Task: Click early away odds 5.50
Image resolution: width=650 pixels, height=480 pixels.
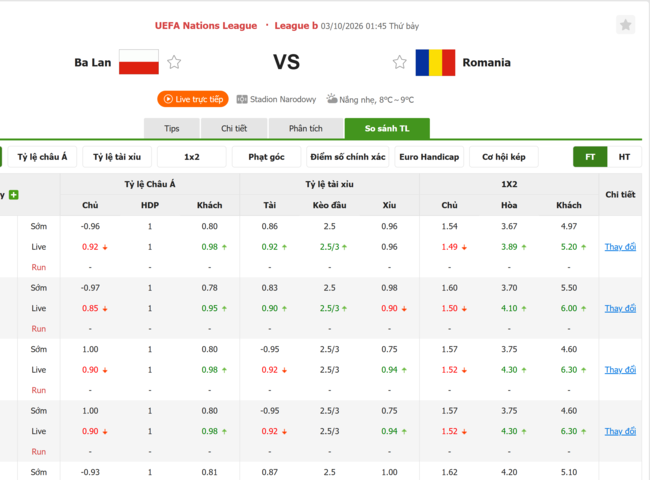Action: (x=569, y=288)
